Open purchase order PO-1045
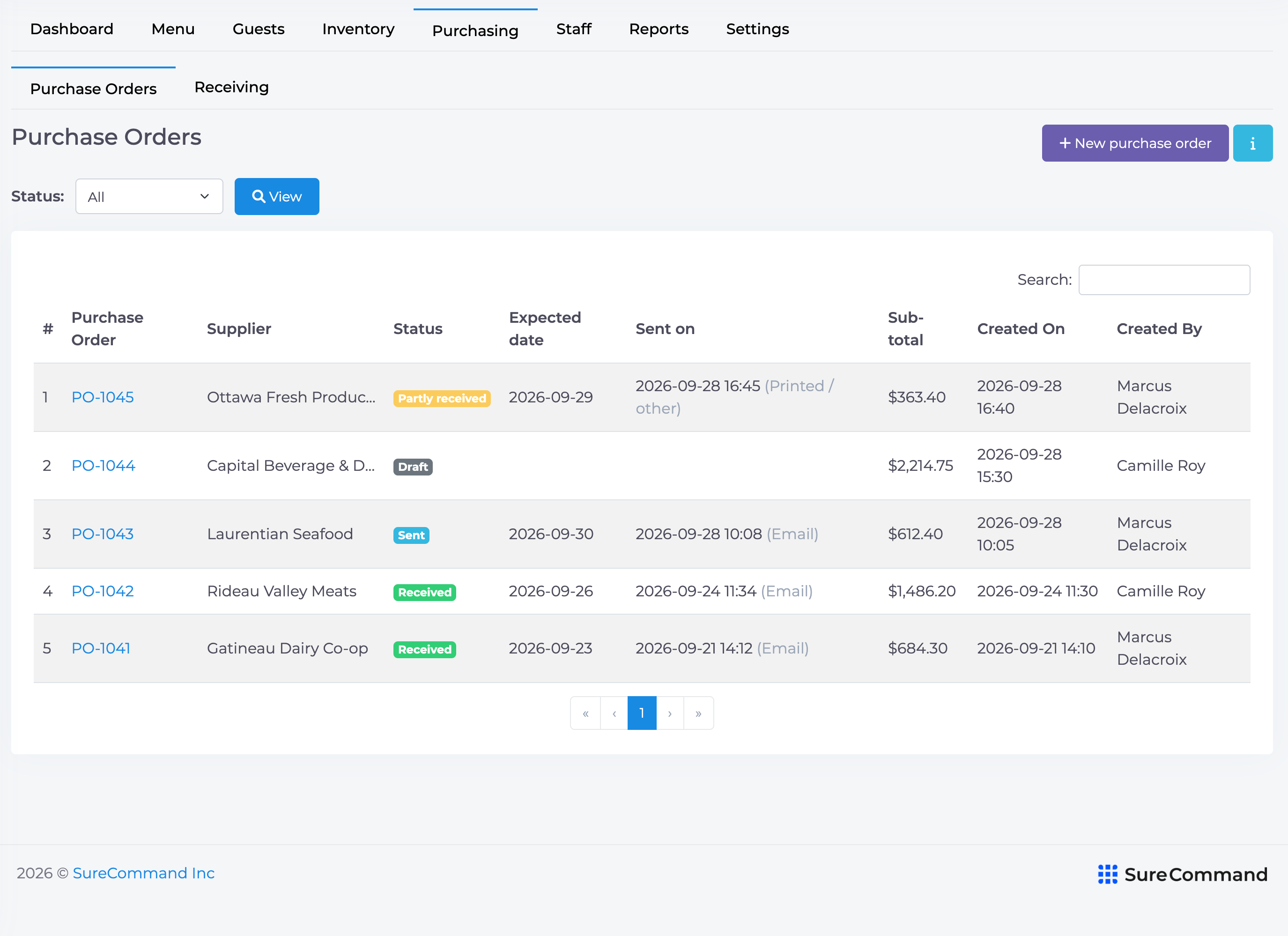 pos(102,397)
